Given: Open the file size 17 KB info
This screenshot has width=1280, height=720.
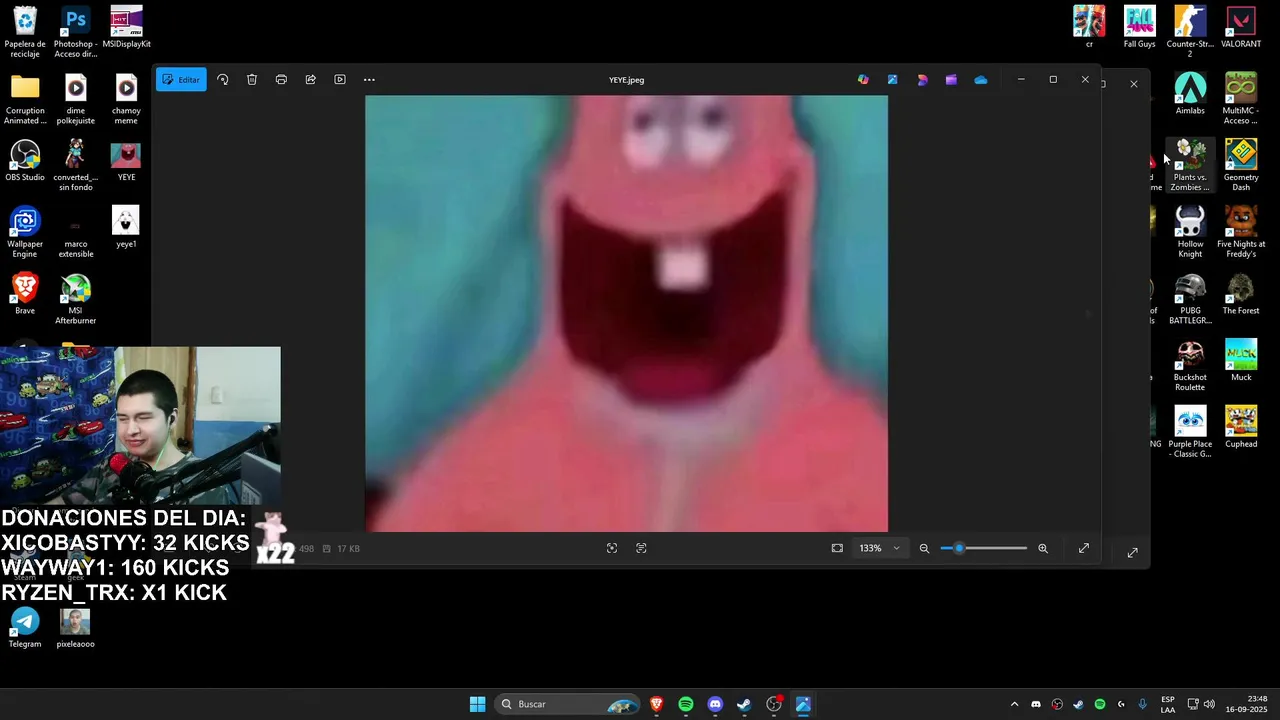Looking at the screenshot, I should [343, 548].
